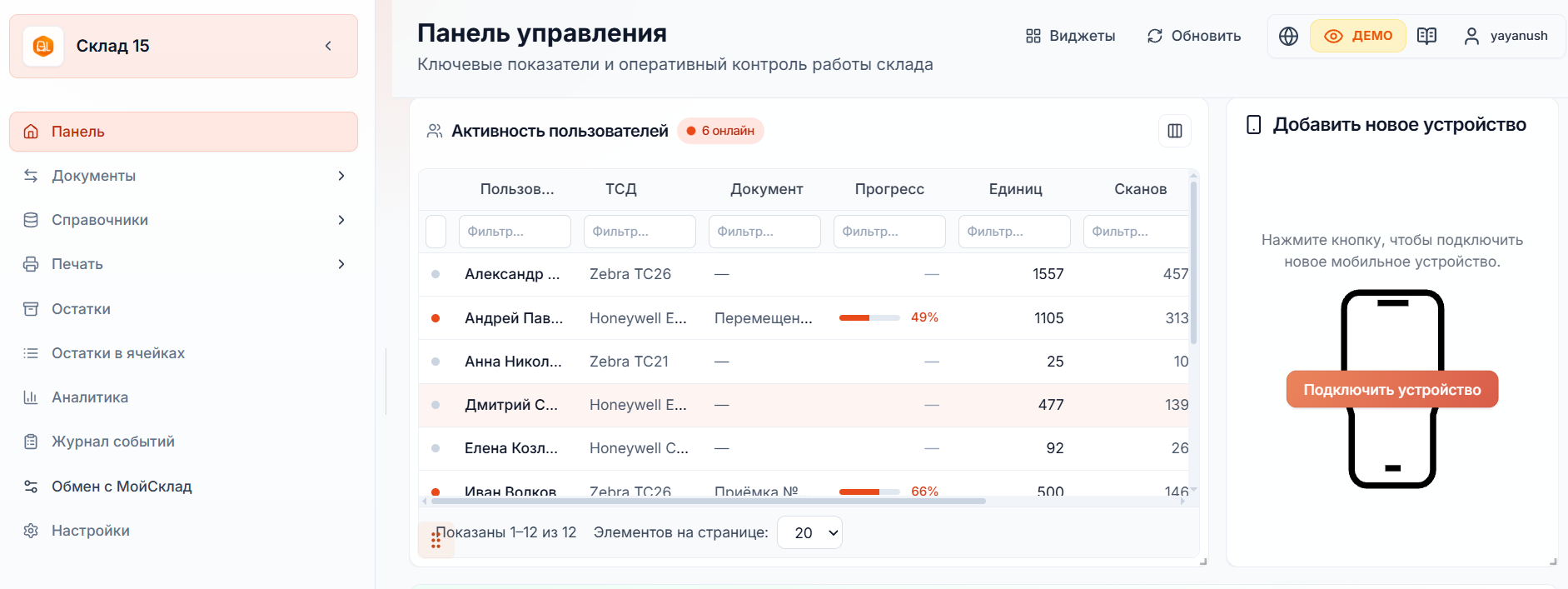Toggle the ДЕМО mode button
The image size is (1568, 589).
tap(1358, 36)
